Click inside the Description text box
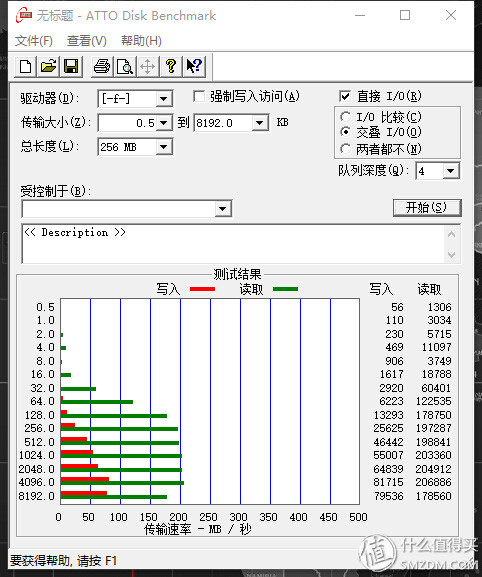 tap(234, 244)
